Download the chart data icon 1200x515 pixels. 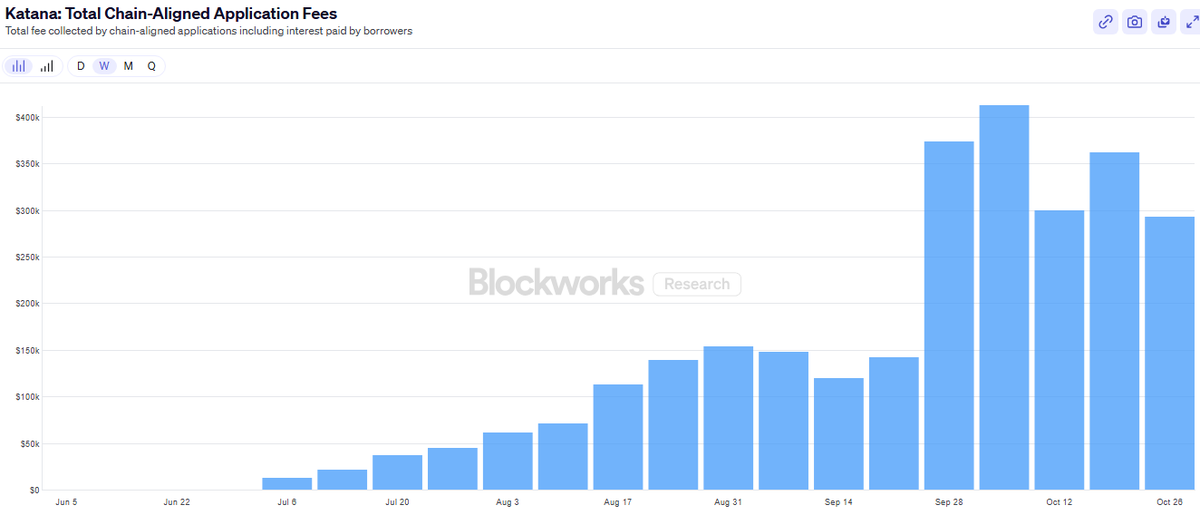pos(1164,22)
